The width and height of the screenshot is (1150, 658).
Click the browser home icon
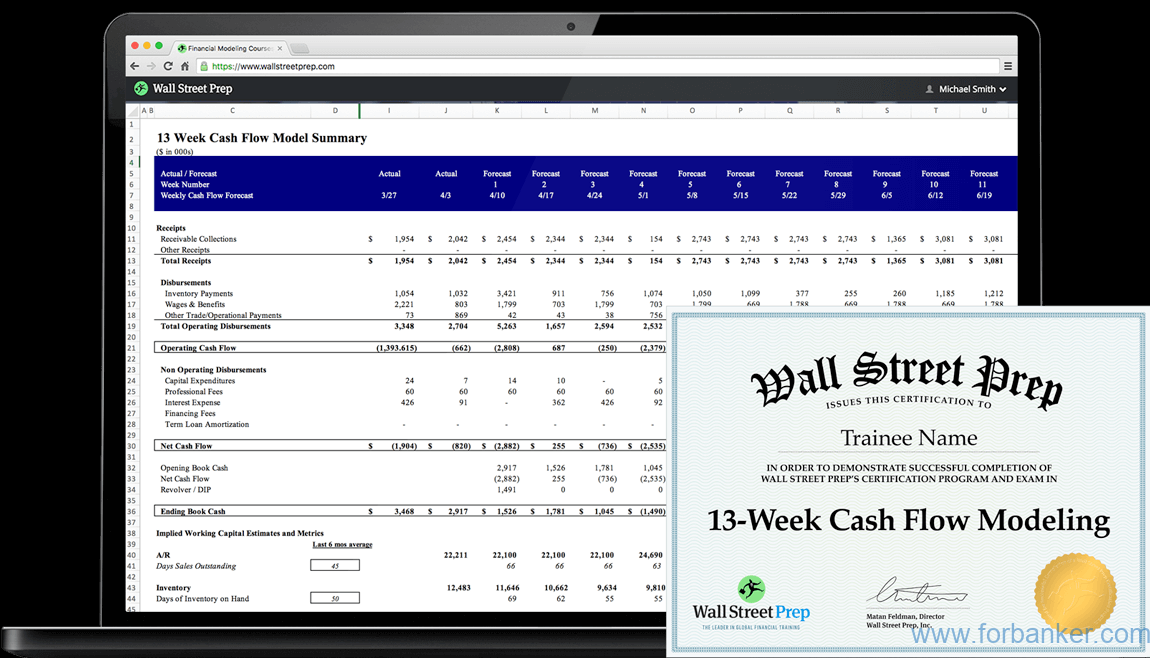[x=185, y=65]
